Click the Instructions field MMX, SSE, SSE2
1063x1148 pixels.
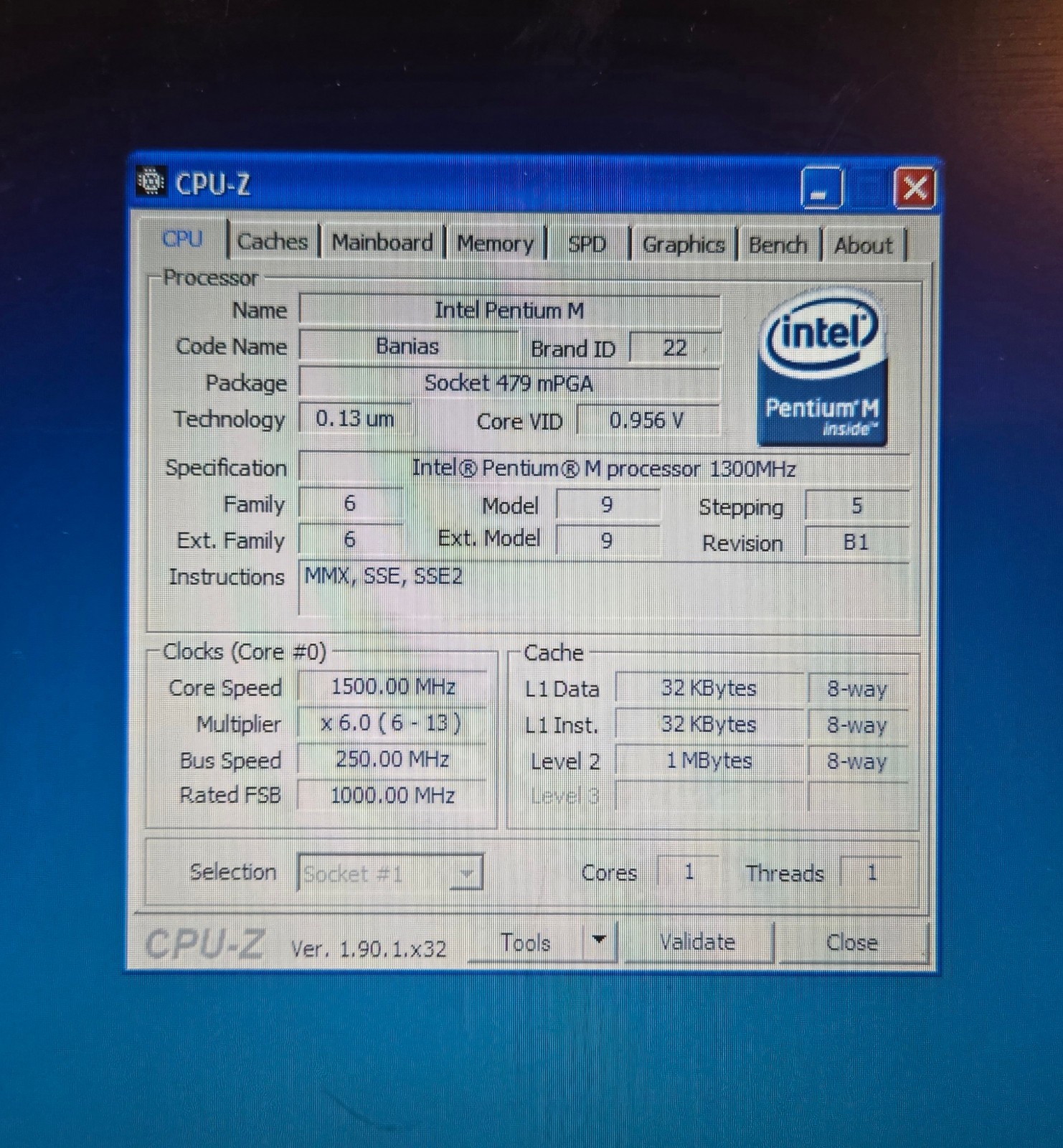604,588
